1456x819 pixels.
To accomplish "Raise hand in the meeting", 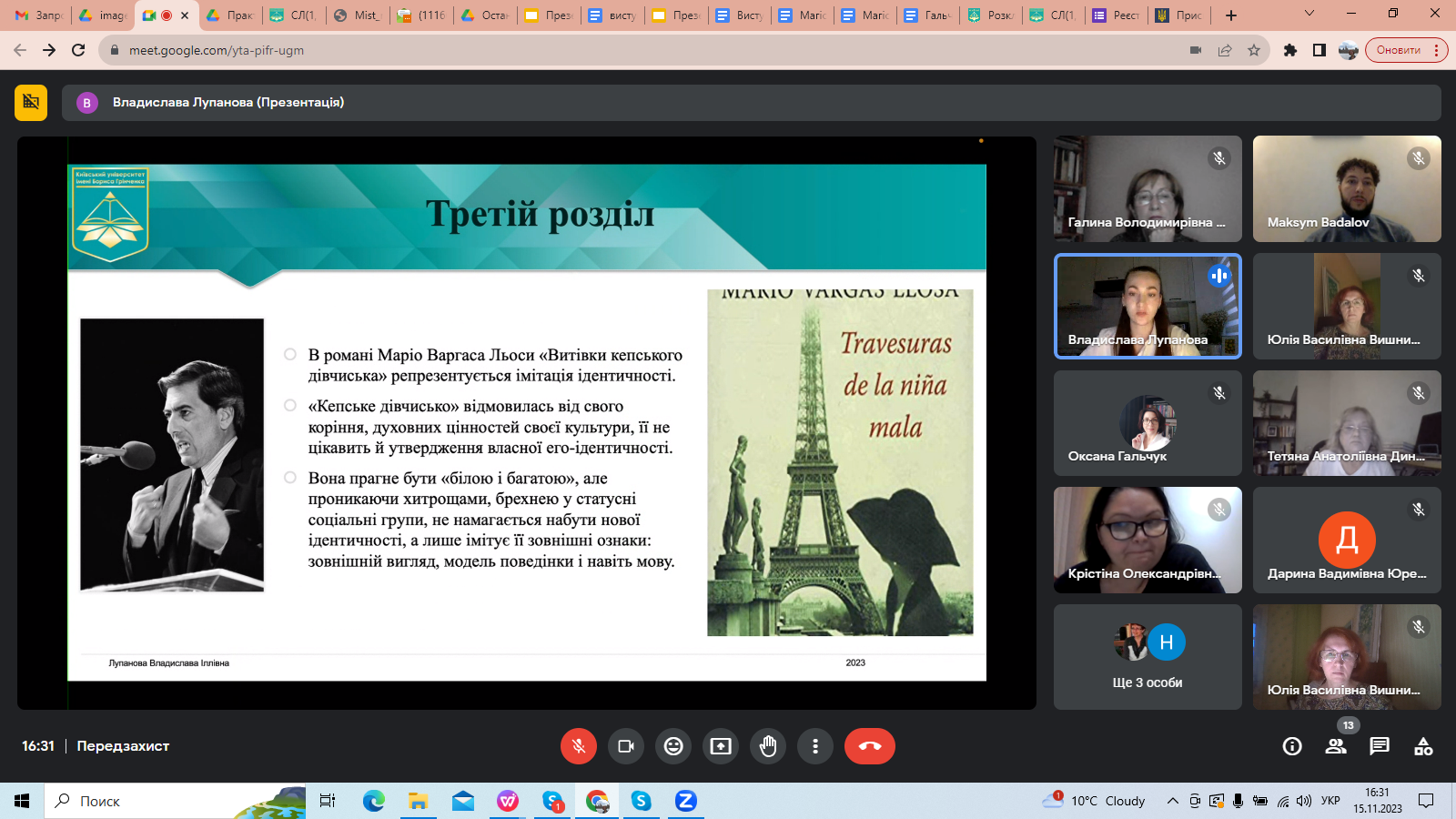I will [768, 746].
